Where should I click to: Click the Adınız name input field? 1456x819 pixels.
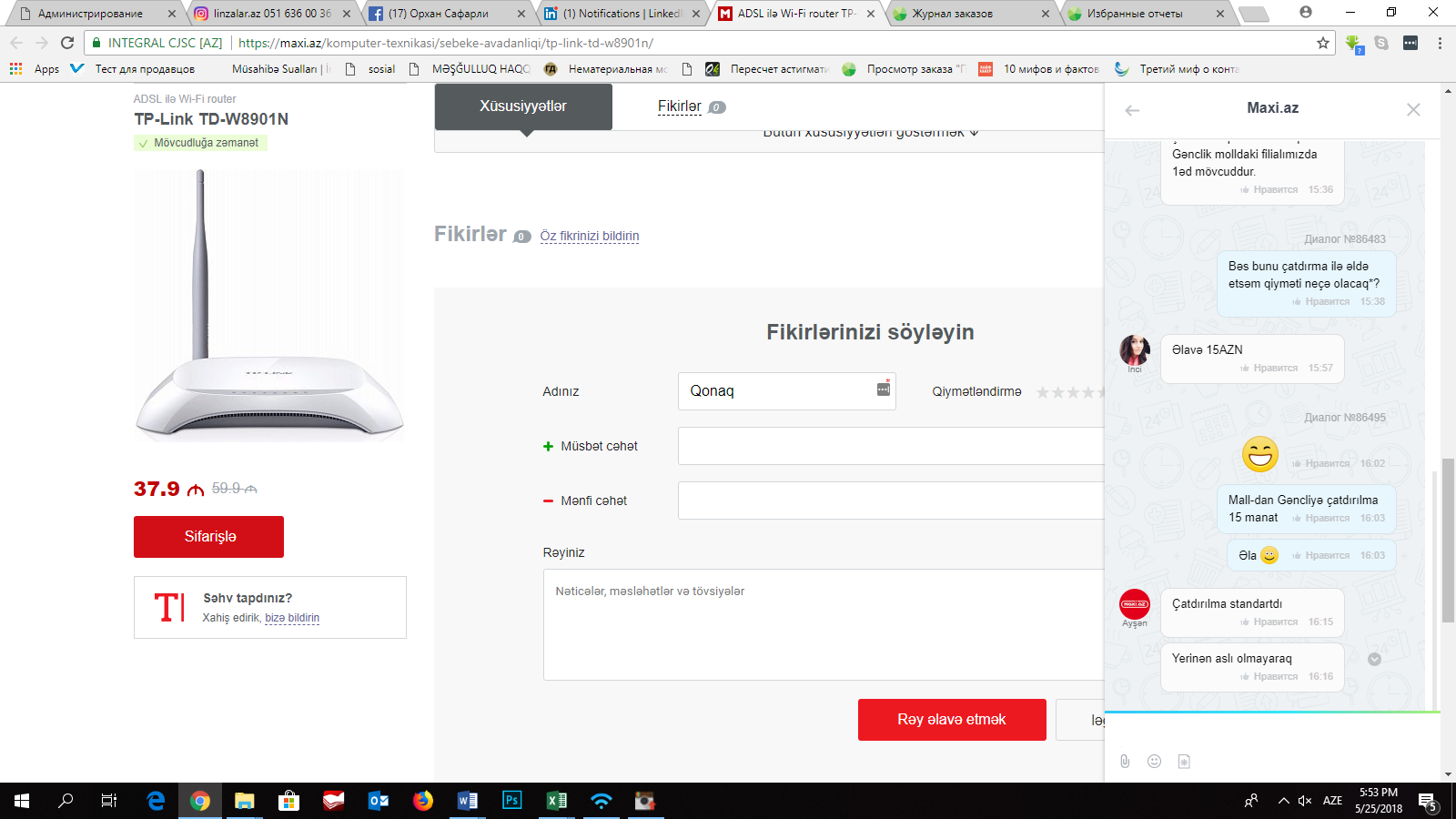787,391
